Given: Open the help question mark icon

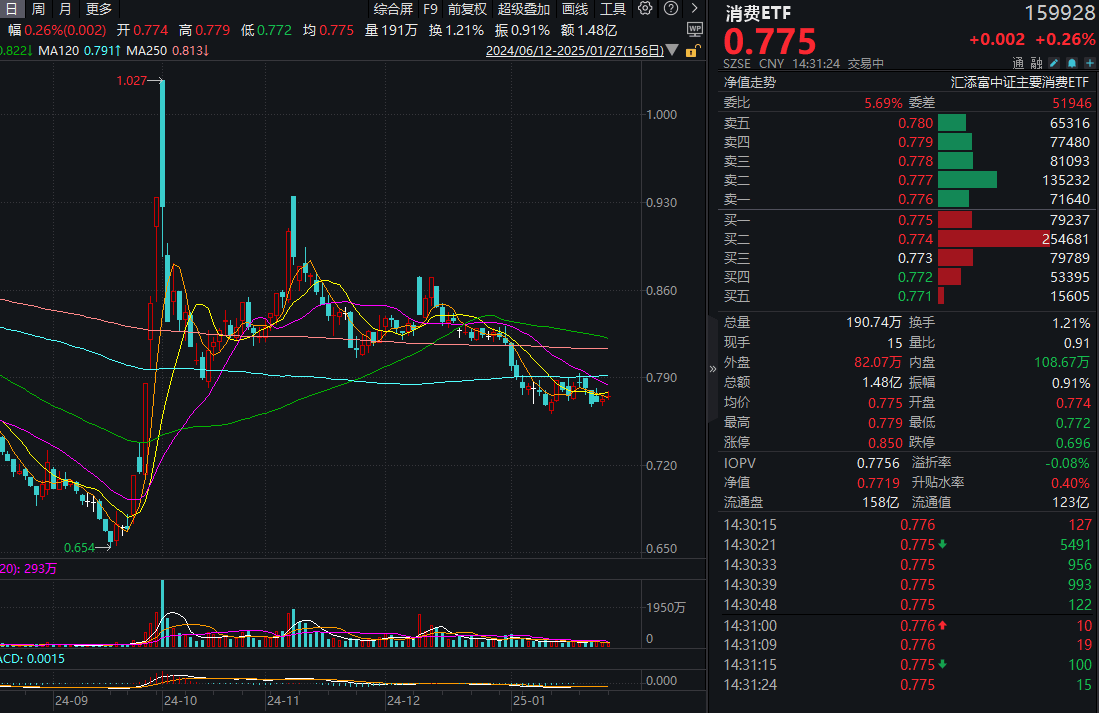Looking at the screenshot, I should (x=670, y=8).
